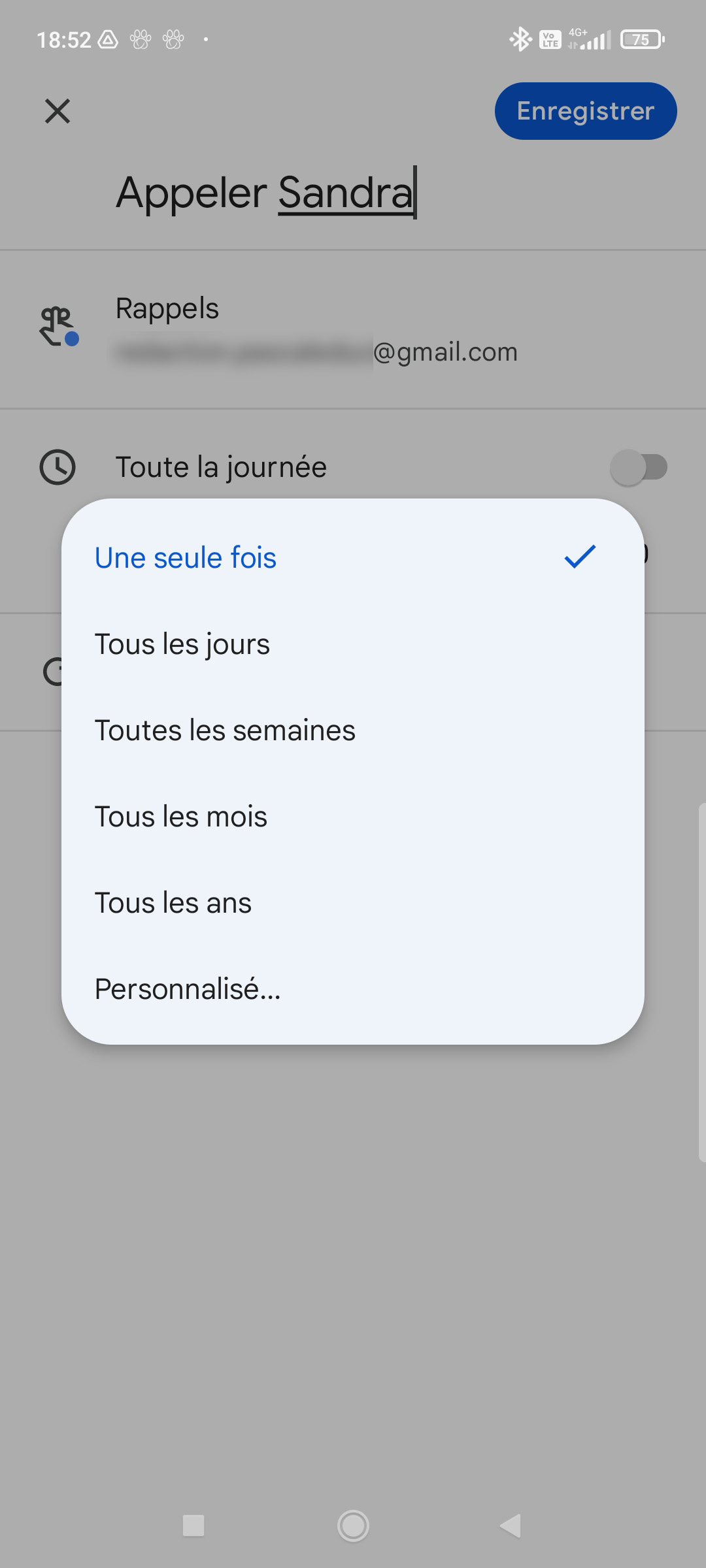
Task: Open recent apps square button
Action: coord(193,1526)
